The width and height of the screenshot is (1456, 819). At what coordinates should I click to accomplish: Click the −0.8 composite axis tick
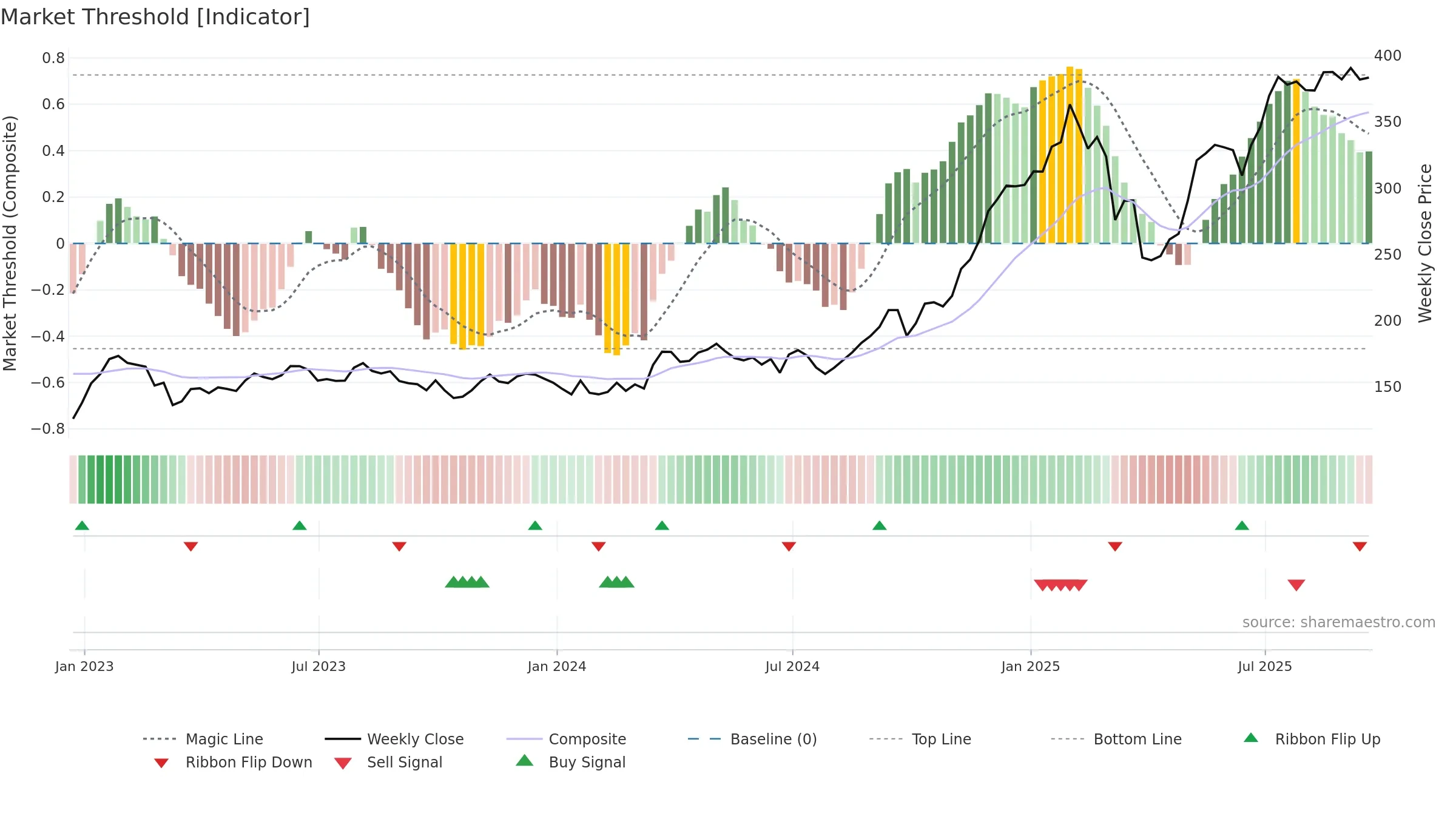48,429
